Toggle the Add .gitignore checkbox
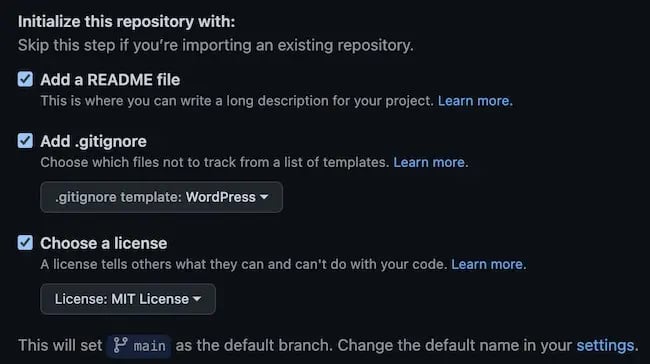The image size is (650, 364). 25,141
